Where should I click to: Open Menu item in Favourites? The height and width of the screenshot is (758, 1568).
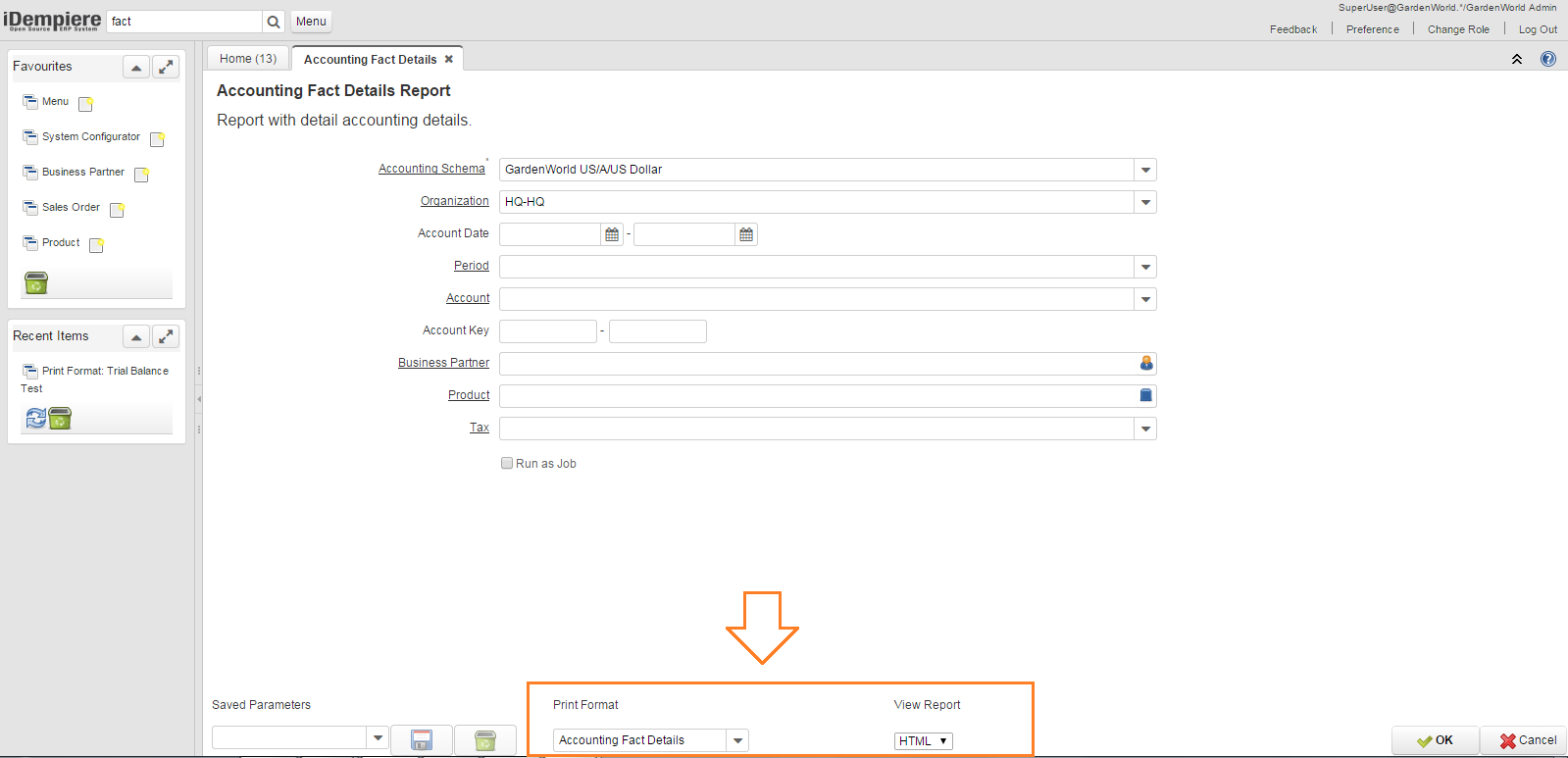(55, 101)
